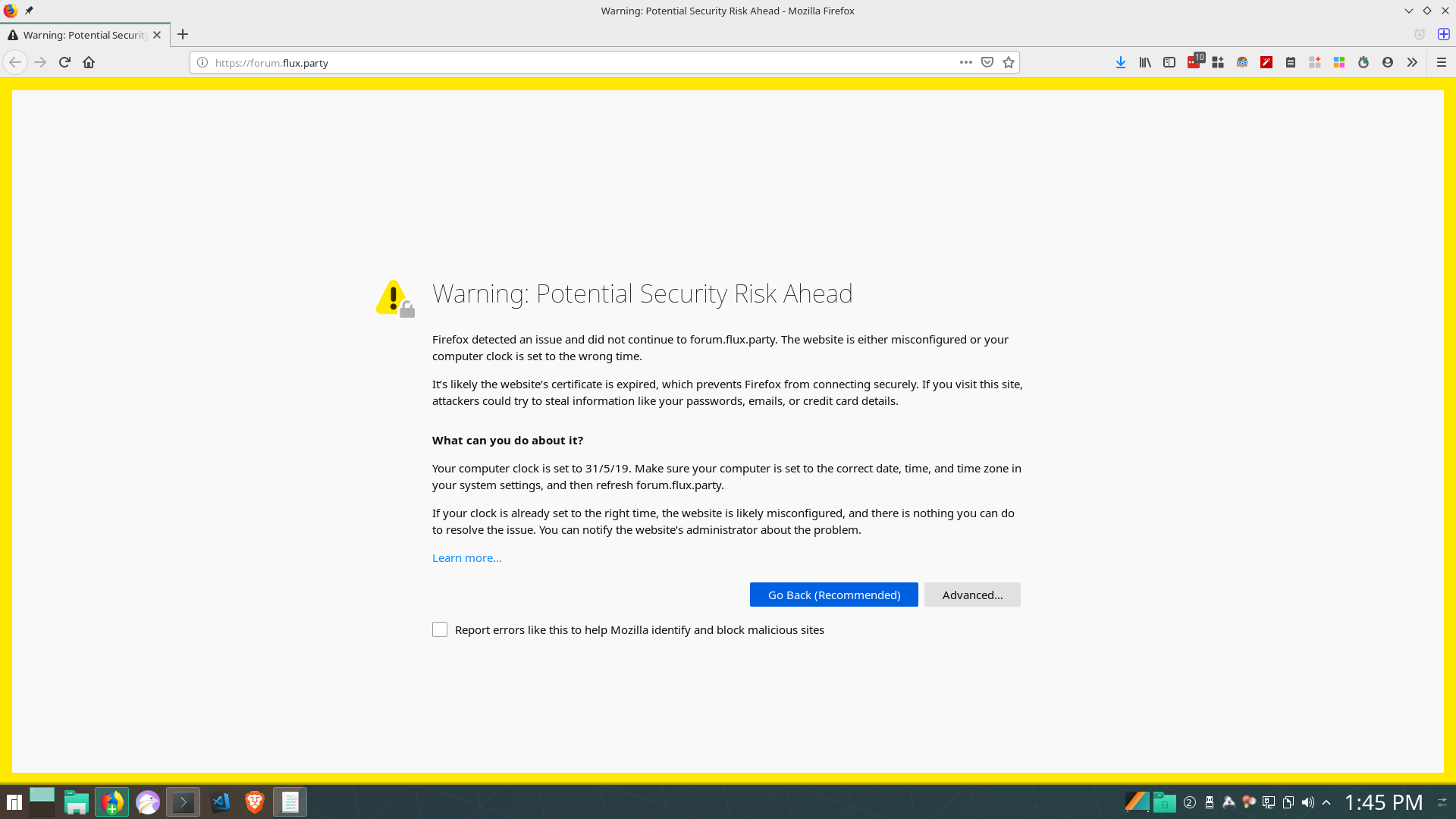Click Go Back (Recommended) button
The image size is (1456, 819).
[833, 595]
